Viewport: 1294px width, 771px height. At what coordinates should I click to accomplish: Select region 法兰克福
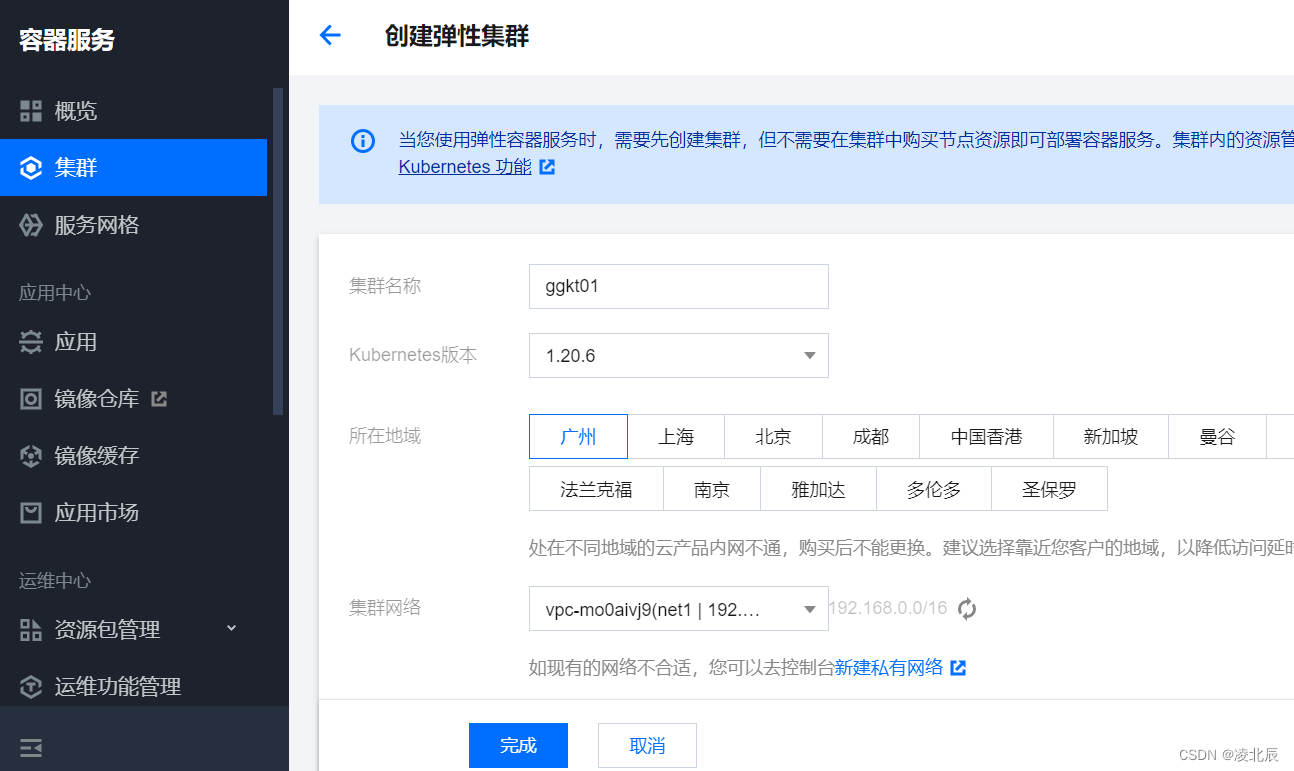click(596, 489)
